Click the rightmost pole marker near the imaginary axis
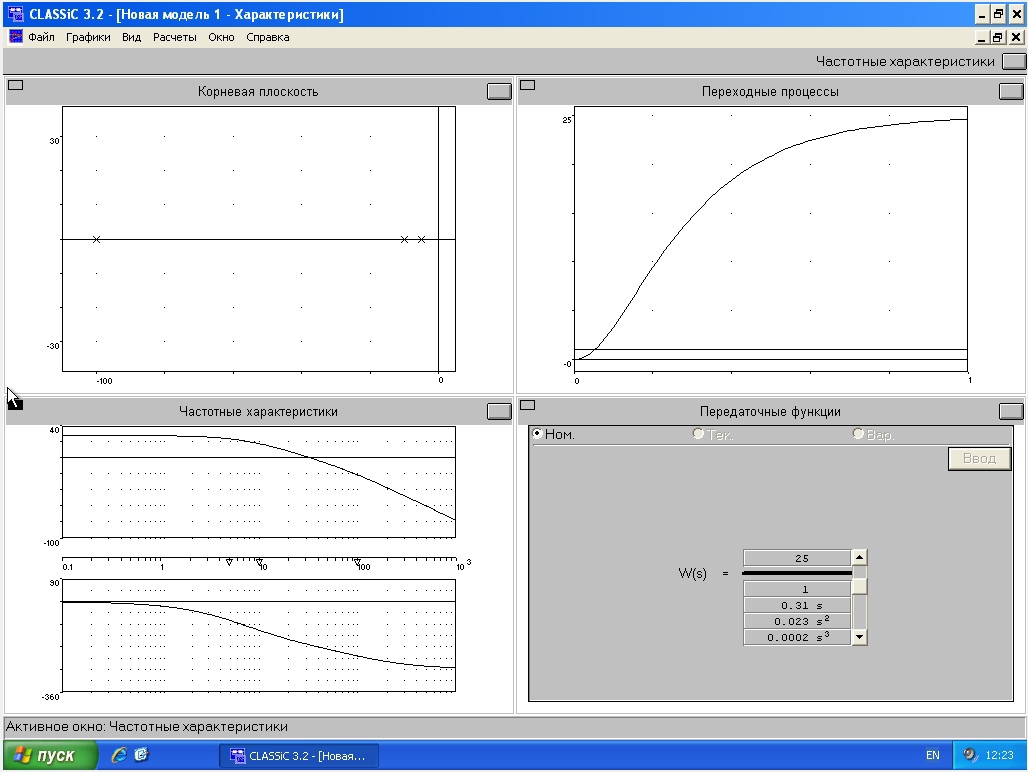The width and height of the screenshot is (1028, 772). [422, 239]
